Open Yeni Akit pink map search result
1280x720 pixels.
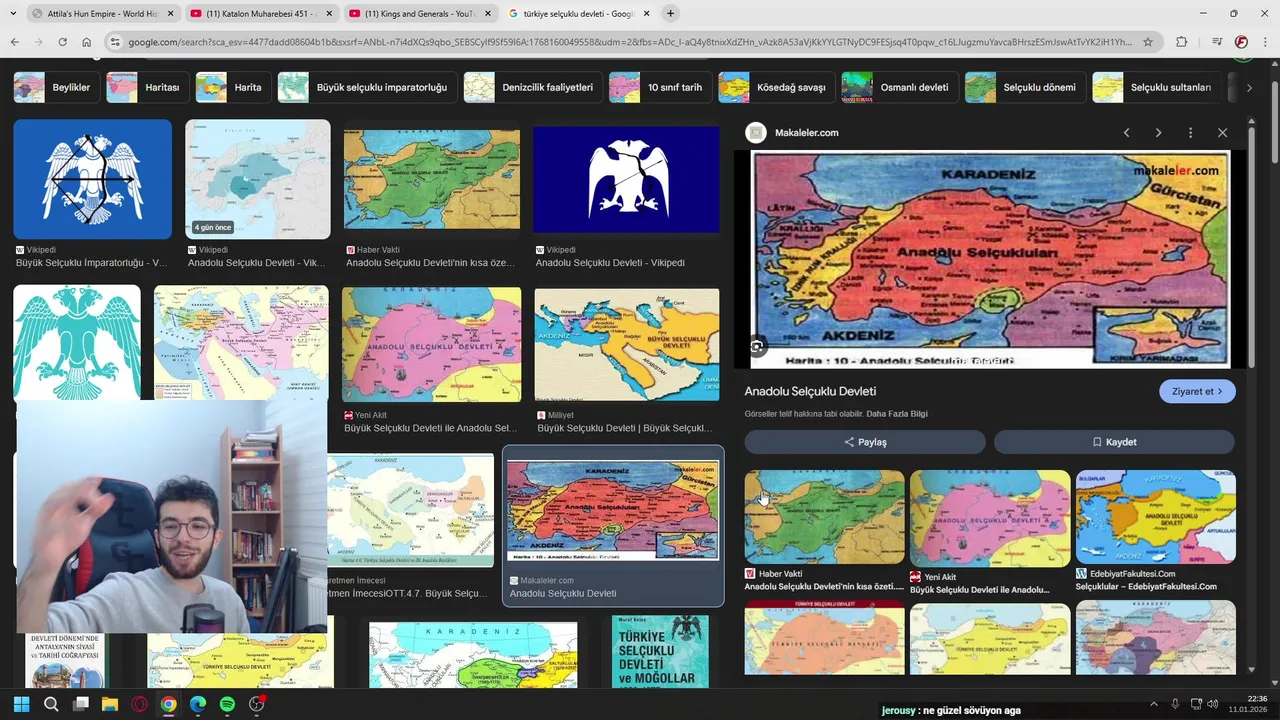(x=431, y=345)
